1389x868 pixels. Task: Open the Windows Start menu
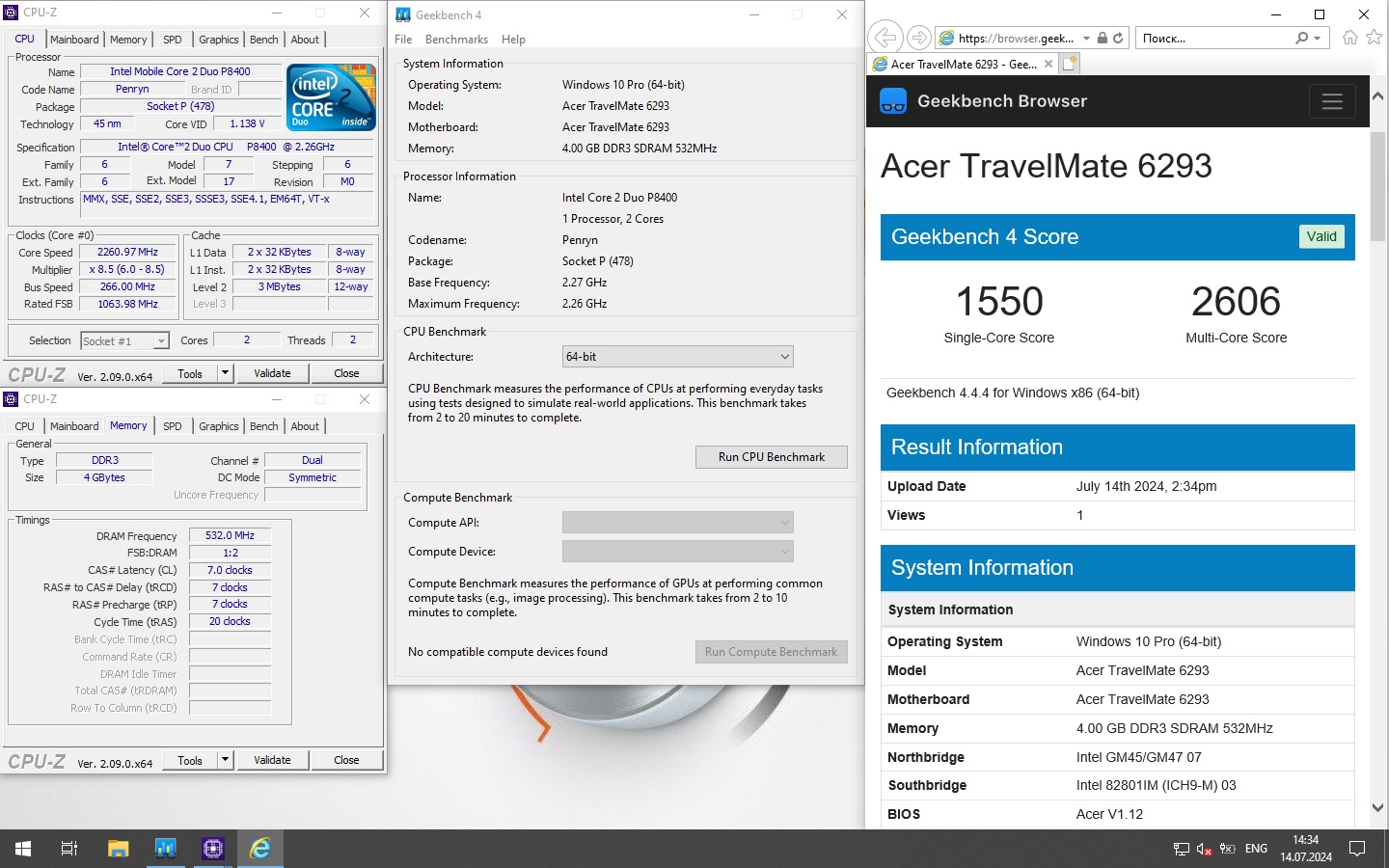click(23, 849)
